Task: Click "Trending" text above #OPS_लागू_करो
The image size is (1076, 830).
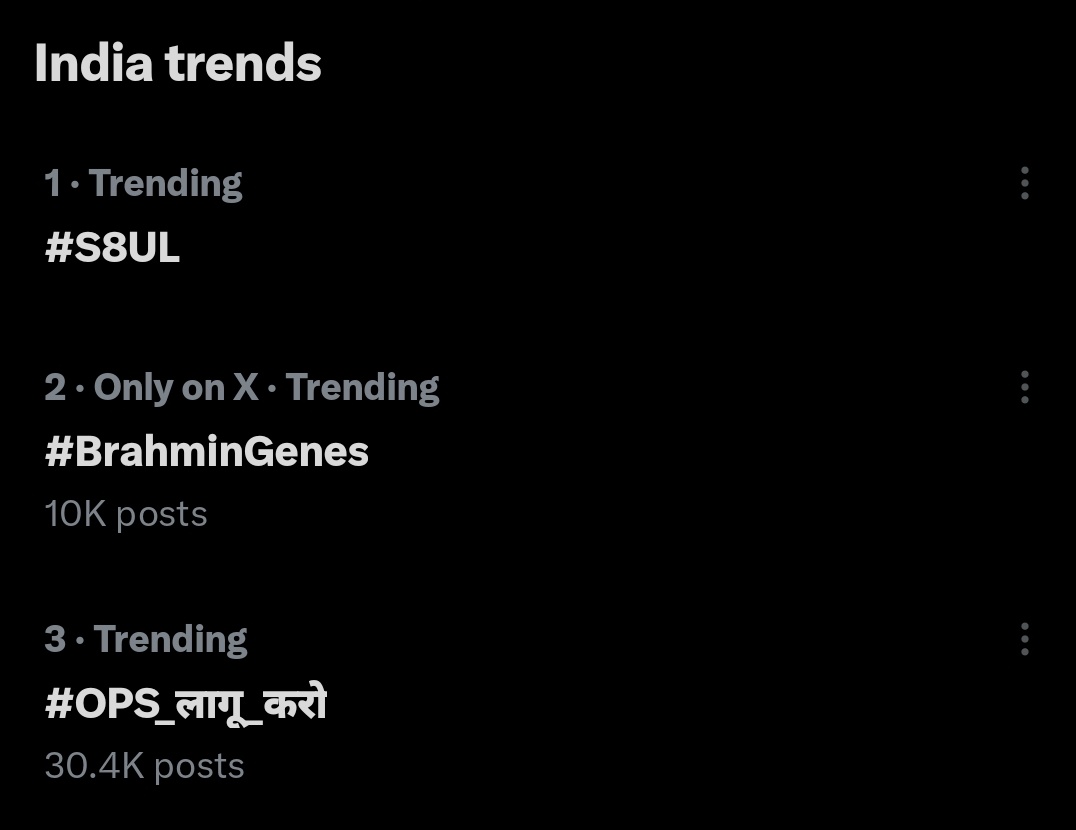Action: pos(170,640)
